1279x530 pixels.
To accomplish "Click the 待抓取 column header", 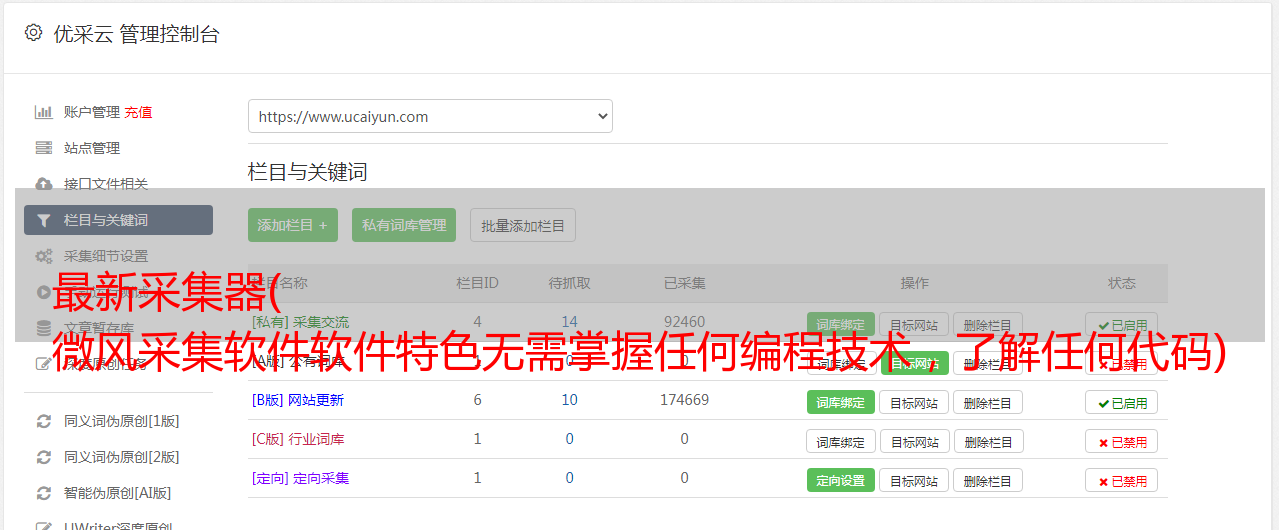I will [570, 283].
